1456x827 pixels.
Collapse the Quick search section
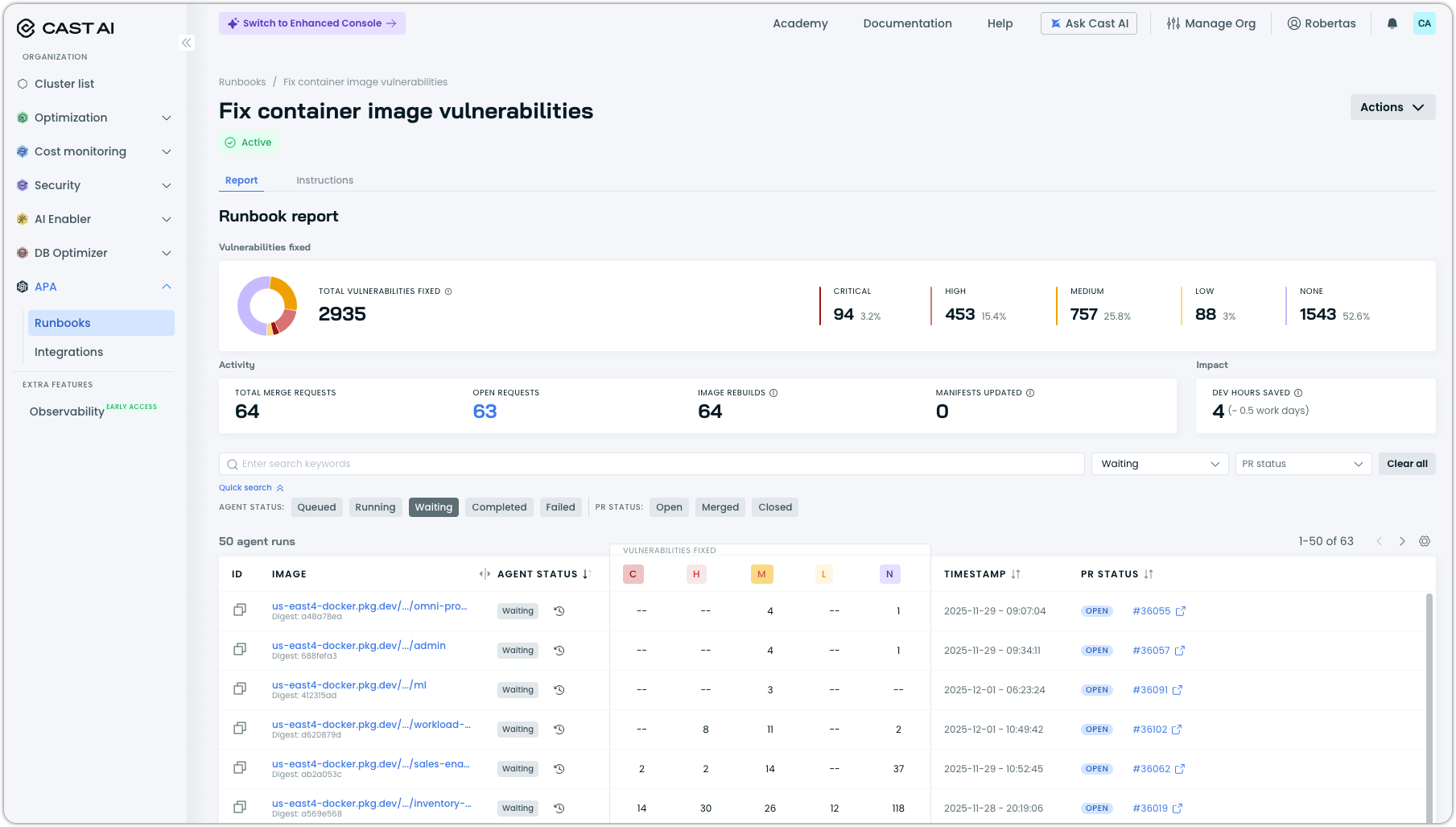(x=251, y=488)
